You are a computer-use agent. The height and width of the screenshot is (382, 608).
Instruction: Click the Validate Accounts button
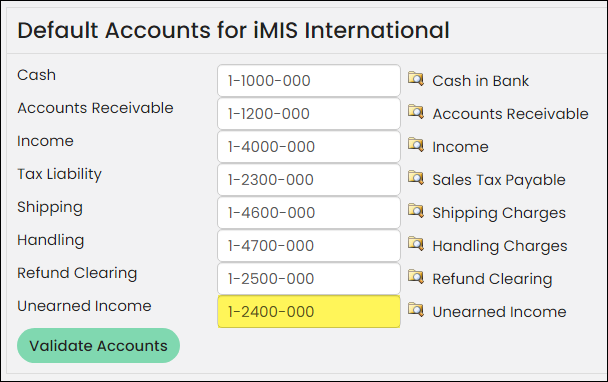tap(98, 346)
